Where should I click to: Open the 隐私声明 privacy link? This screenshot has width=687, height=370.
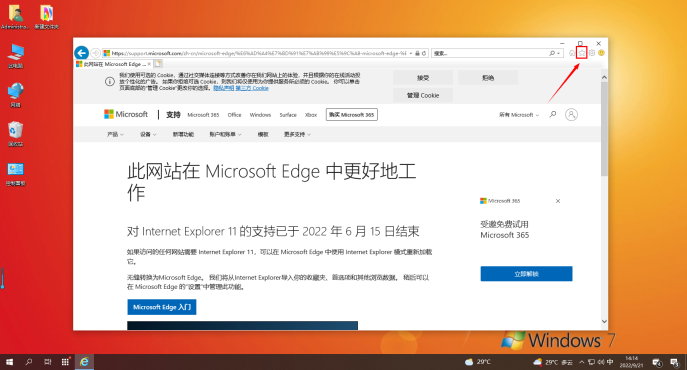pyautogui.click(x=223, y=88)
